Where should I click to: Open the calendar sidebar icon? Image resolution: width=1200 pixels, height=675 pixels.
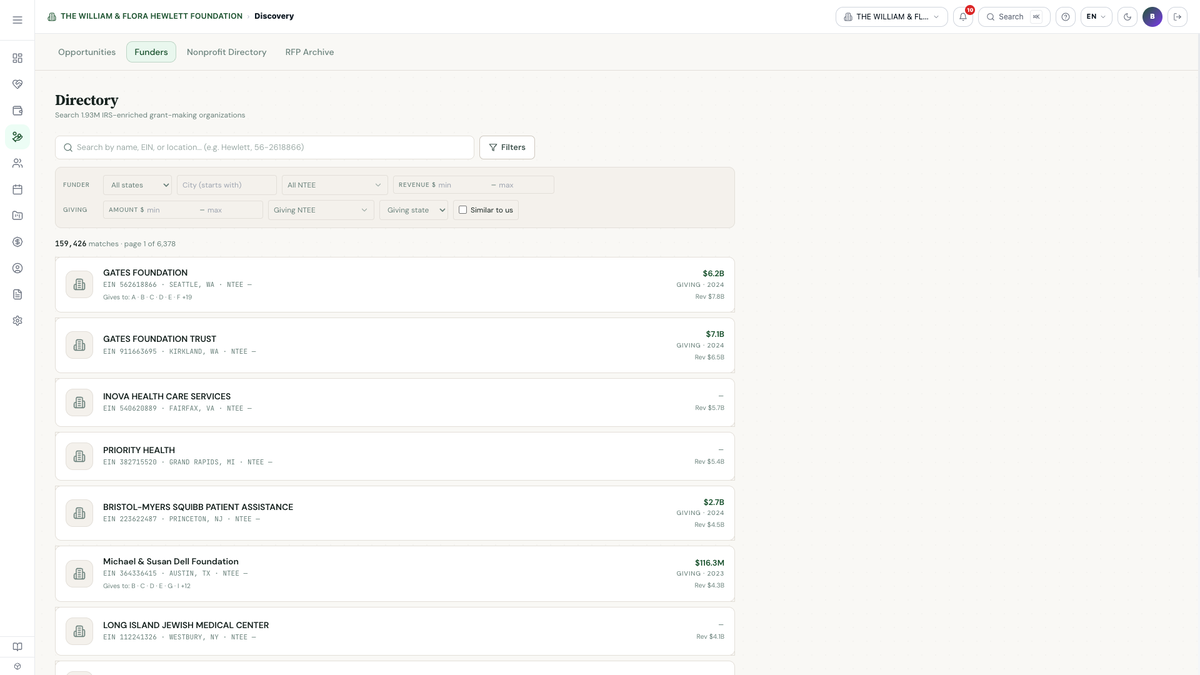pyautogui.click(x=17, y=189)
